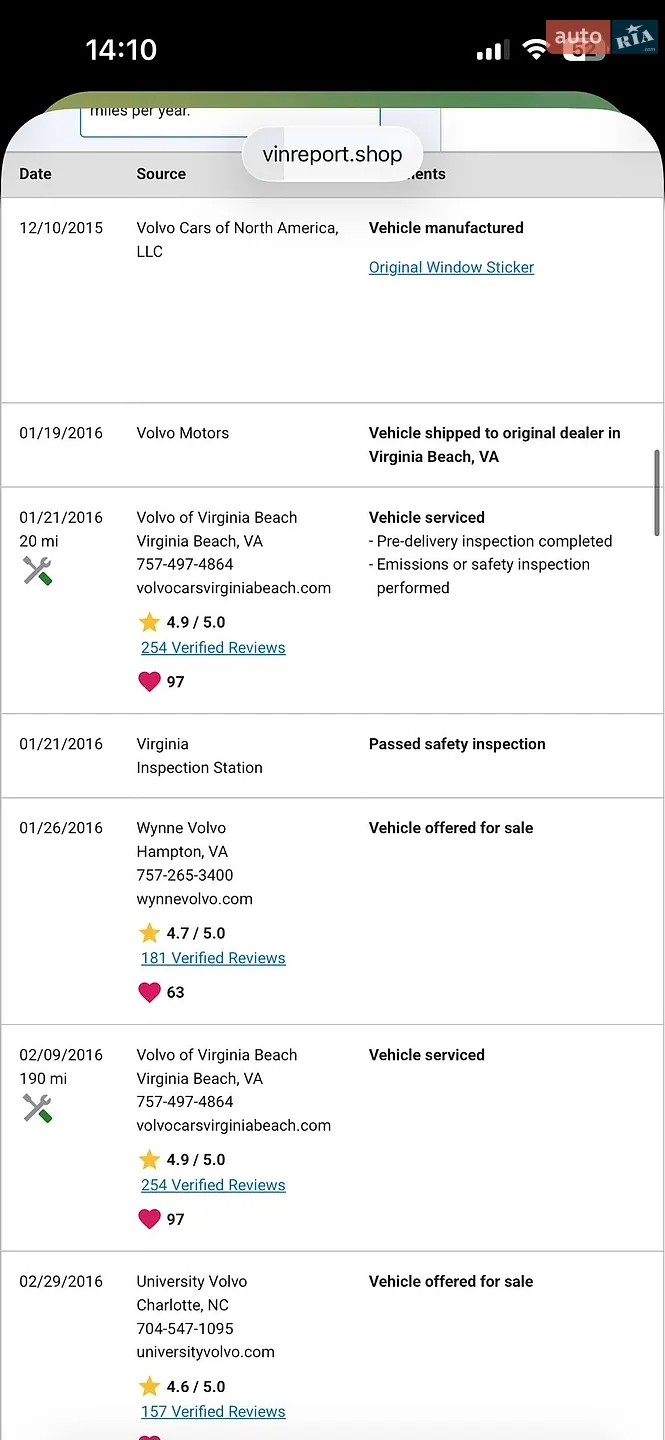Tap the wynnevolvo.com website text
The height and width of the screenshot is (1440, 665).
pos(195,899)
